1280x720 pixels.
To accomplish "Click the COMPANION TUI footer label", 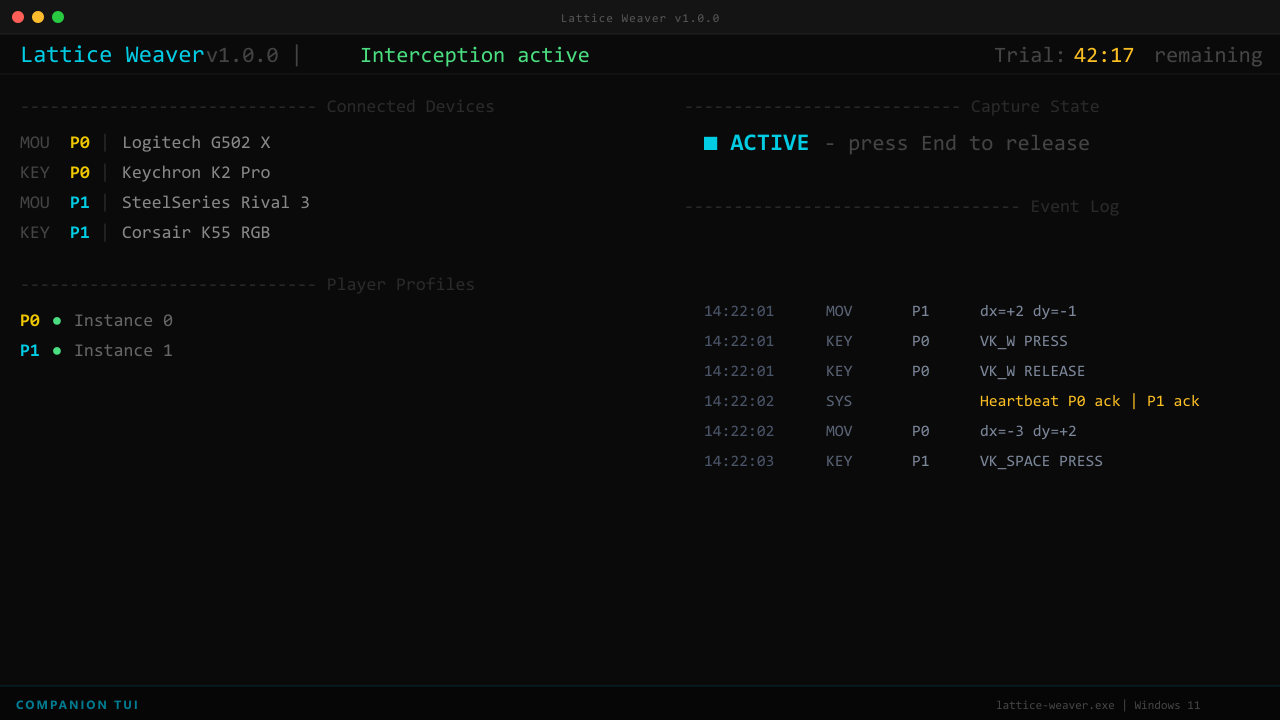I will click(78, 705).
